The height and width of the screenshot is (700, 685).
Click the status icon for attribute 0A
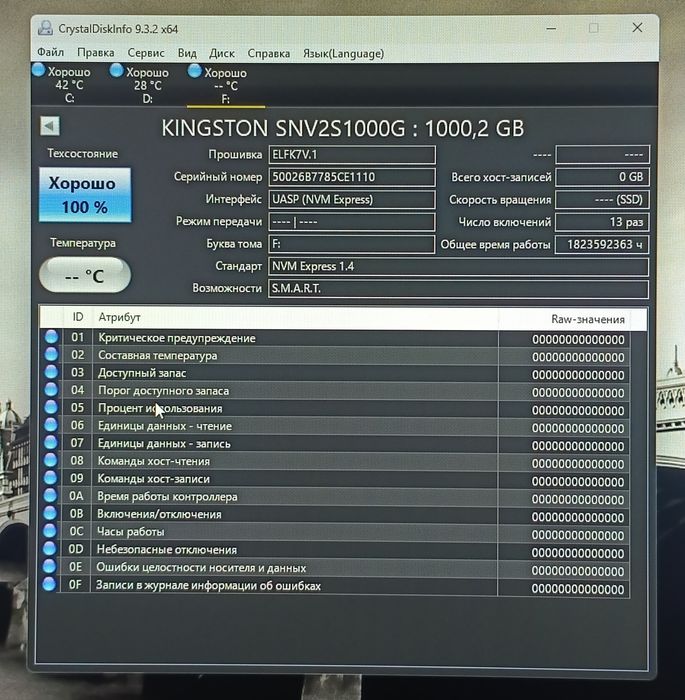[50, 495]
